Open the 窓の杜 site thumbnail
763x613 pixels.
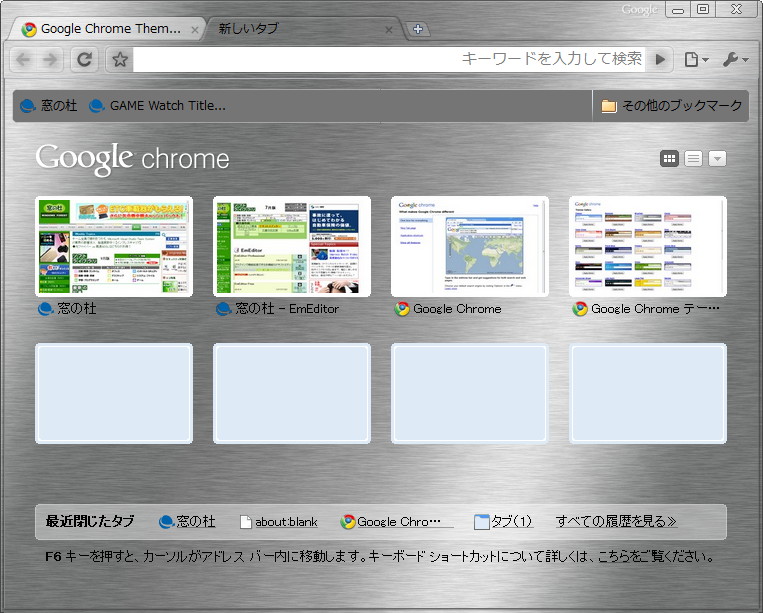(114, 246)
